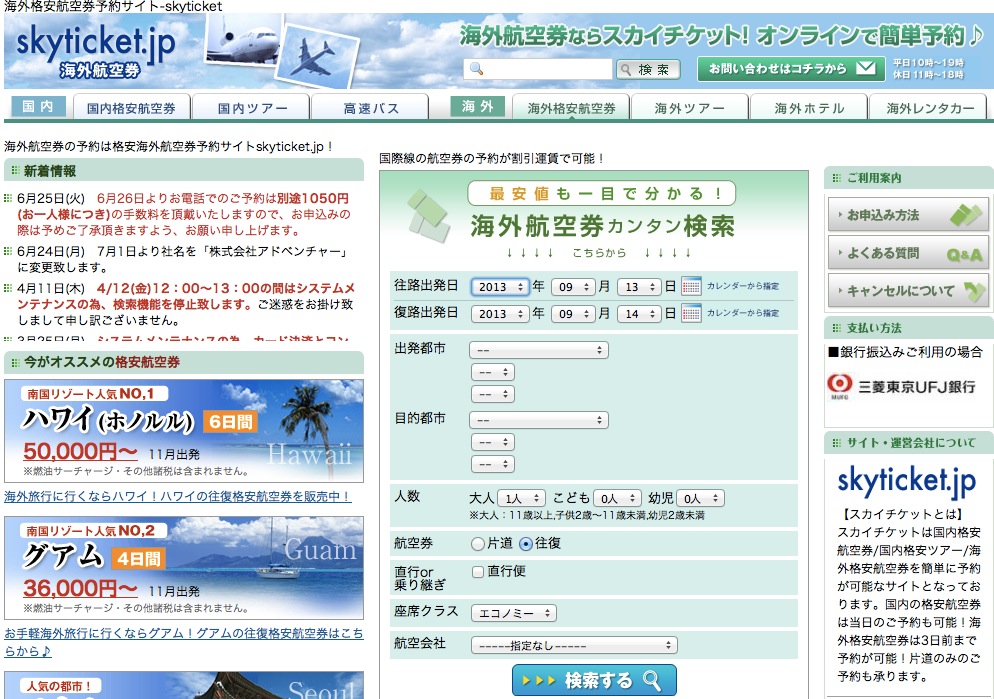Click the skyticket.jp header logo
This screenshot has width=994, height=699.
pos(95,51)
